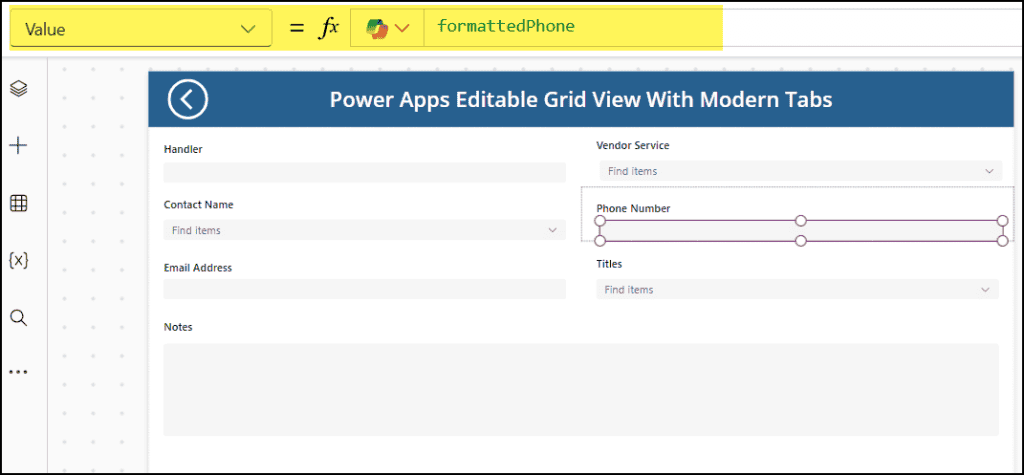This screenshot has width=1024, height=475.
Task: Open the more options ellipsis
Action: click(18, 372)
